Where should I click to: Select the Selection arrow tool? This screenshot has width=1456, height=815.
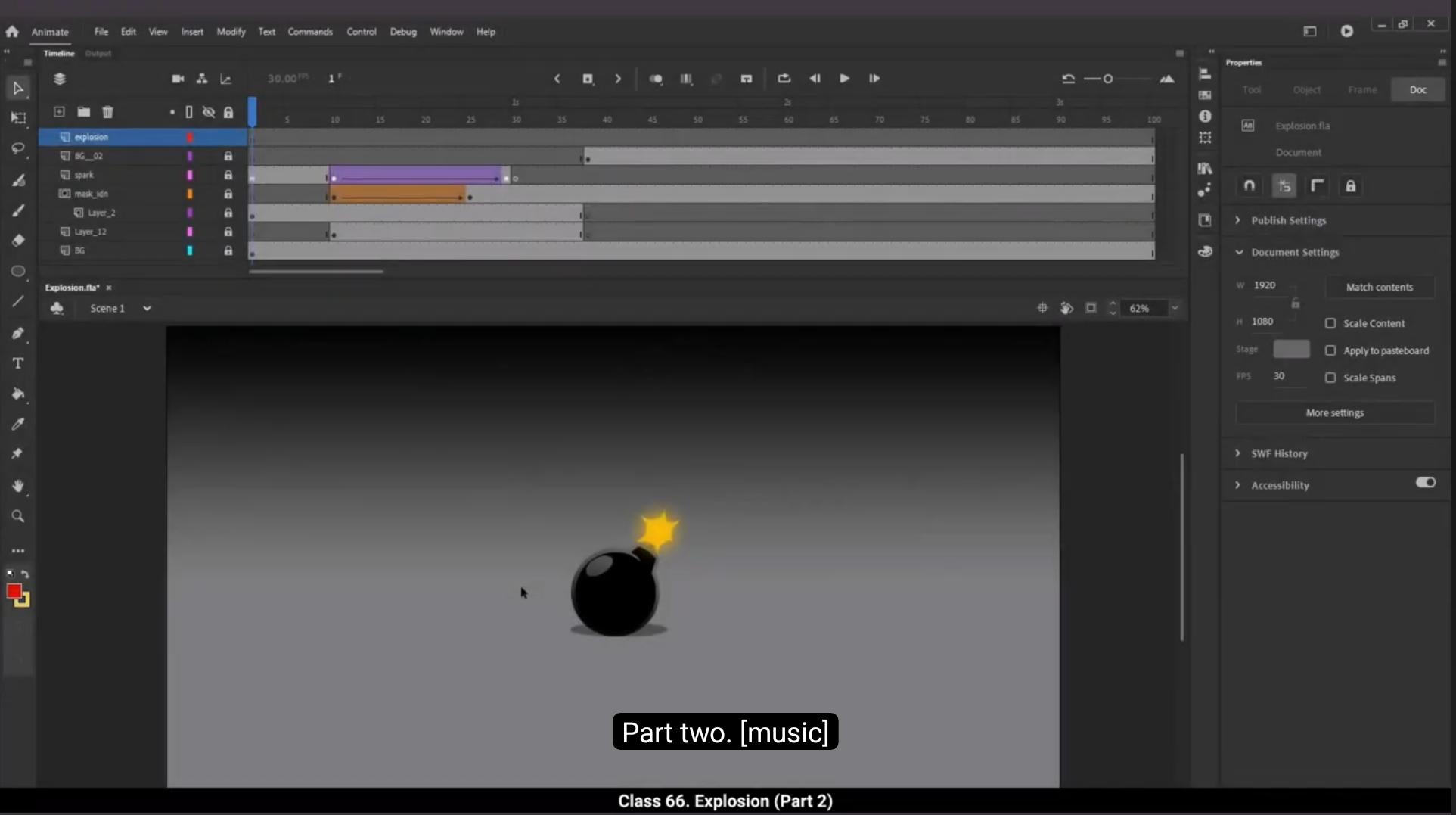(x=18, y=89)
